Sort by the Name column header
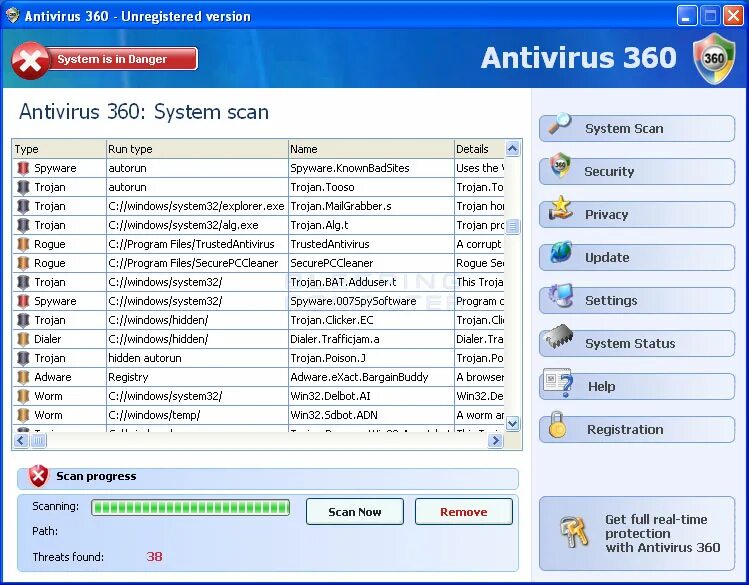The height and width of the screenshot is (585, 749). tap(371, 149)
